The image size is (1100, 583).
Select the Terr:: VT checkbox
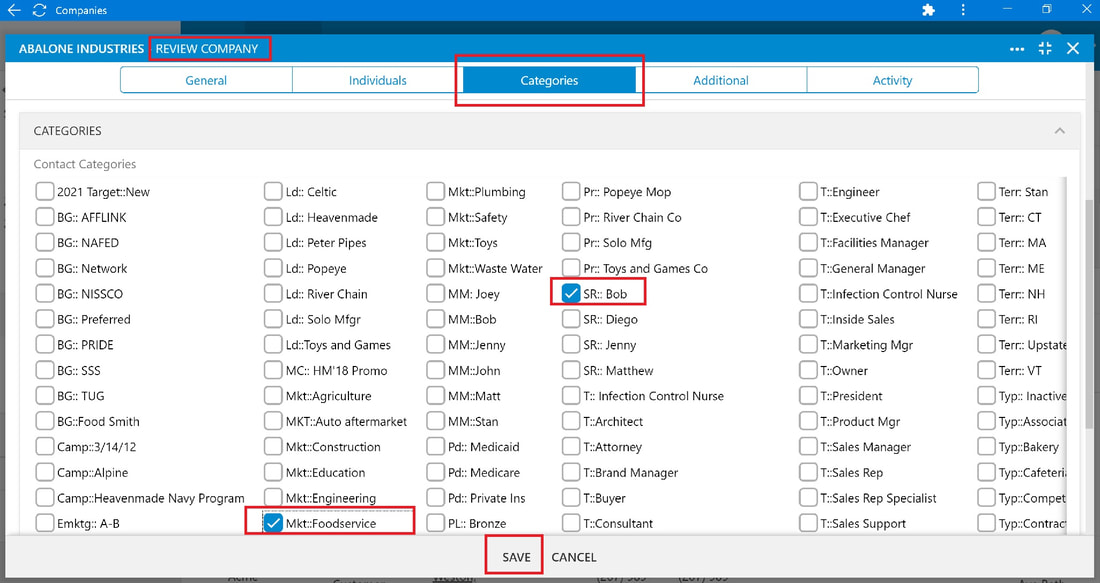(x=986, y=370)
